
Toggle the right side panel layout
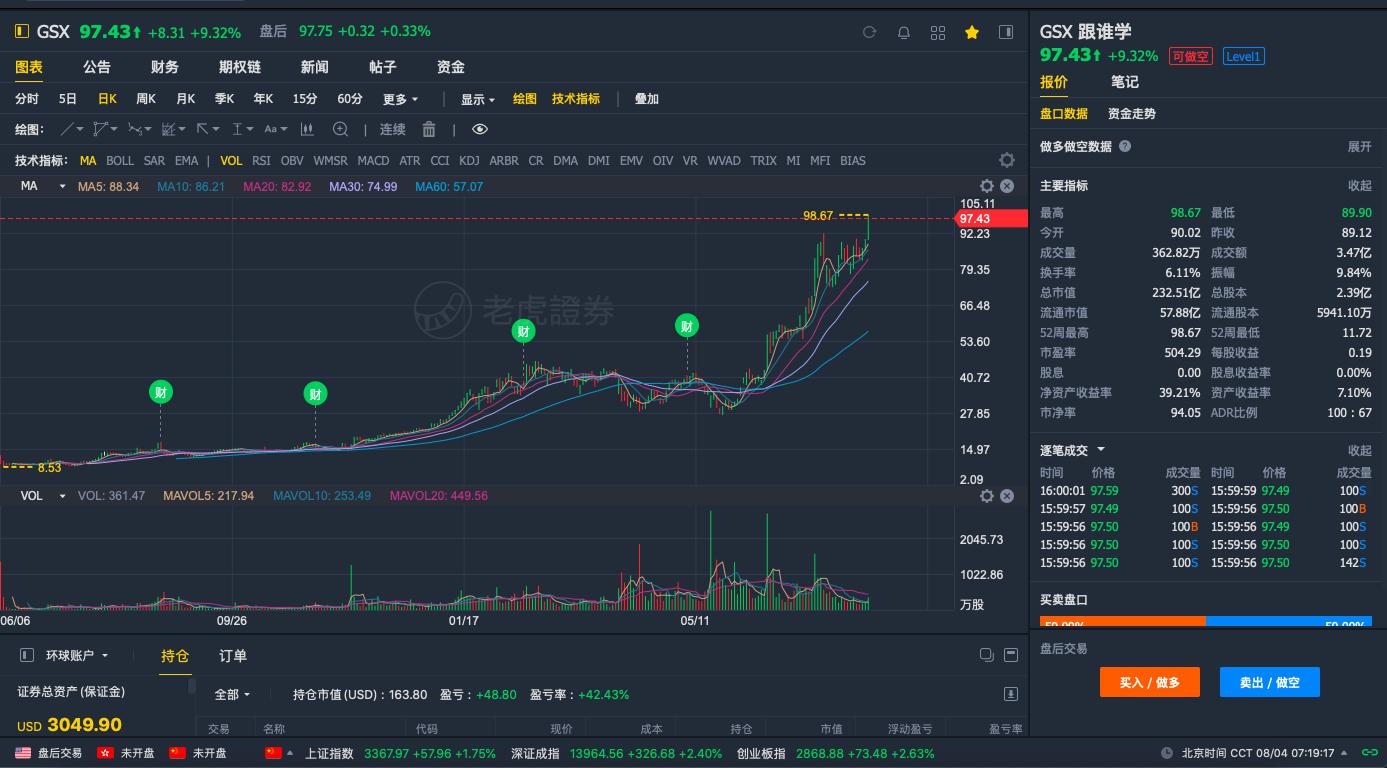(x=1006, y=32)
